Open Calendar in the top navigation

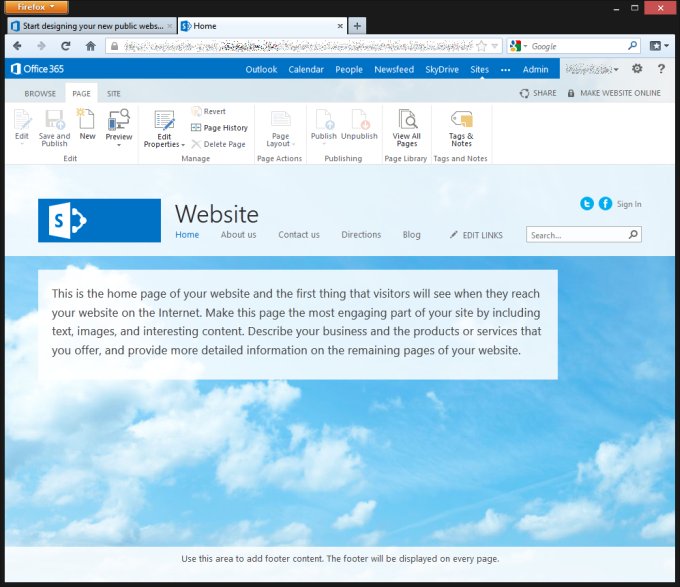[x=306, y=69]
